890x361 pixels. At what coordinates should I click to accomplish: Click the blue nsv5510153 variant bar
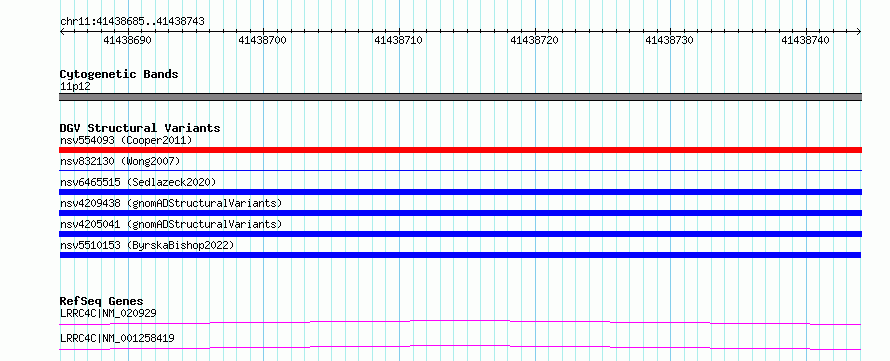460,255
